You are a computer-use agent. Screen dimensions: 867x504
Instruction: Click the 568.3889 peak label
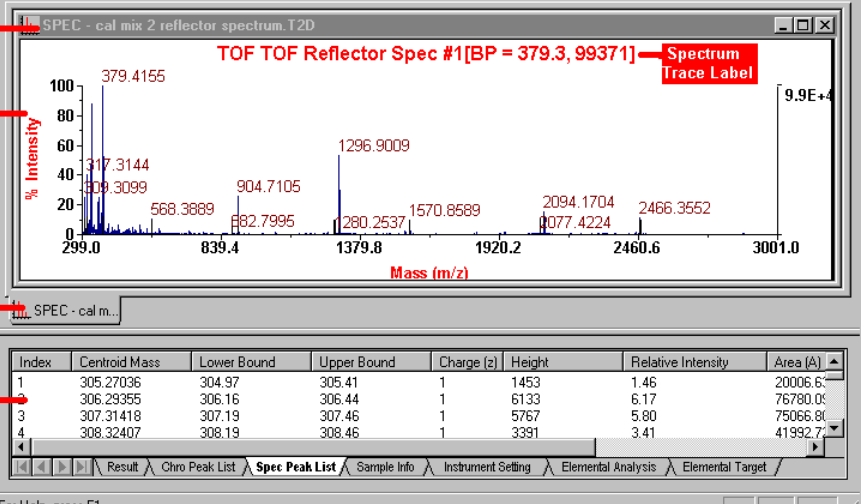pos(182,209)
